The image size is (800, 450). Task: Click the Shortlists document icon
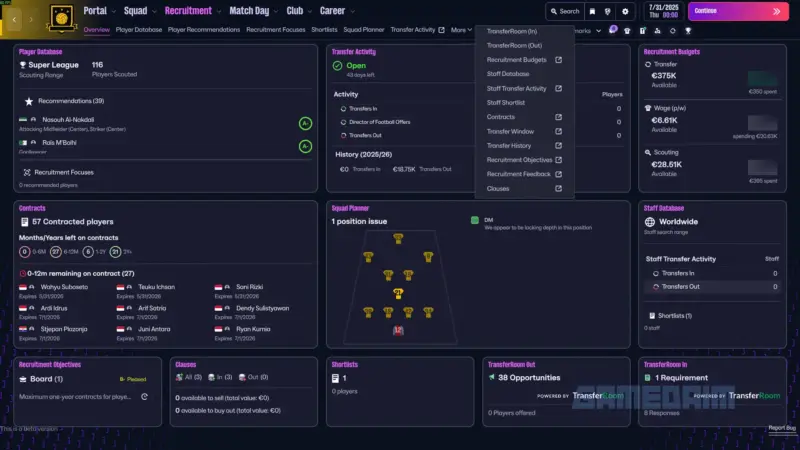337,379
